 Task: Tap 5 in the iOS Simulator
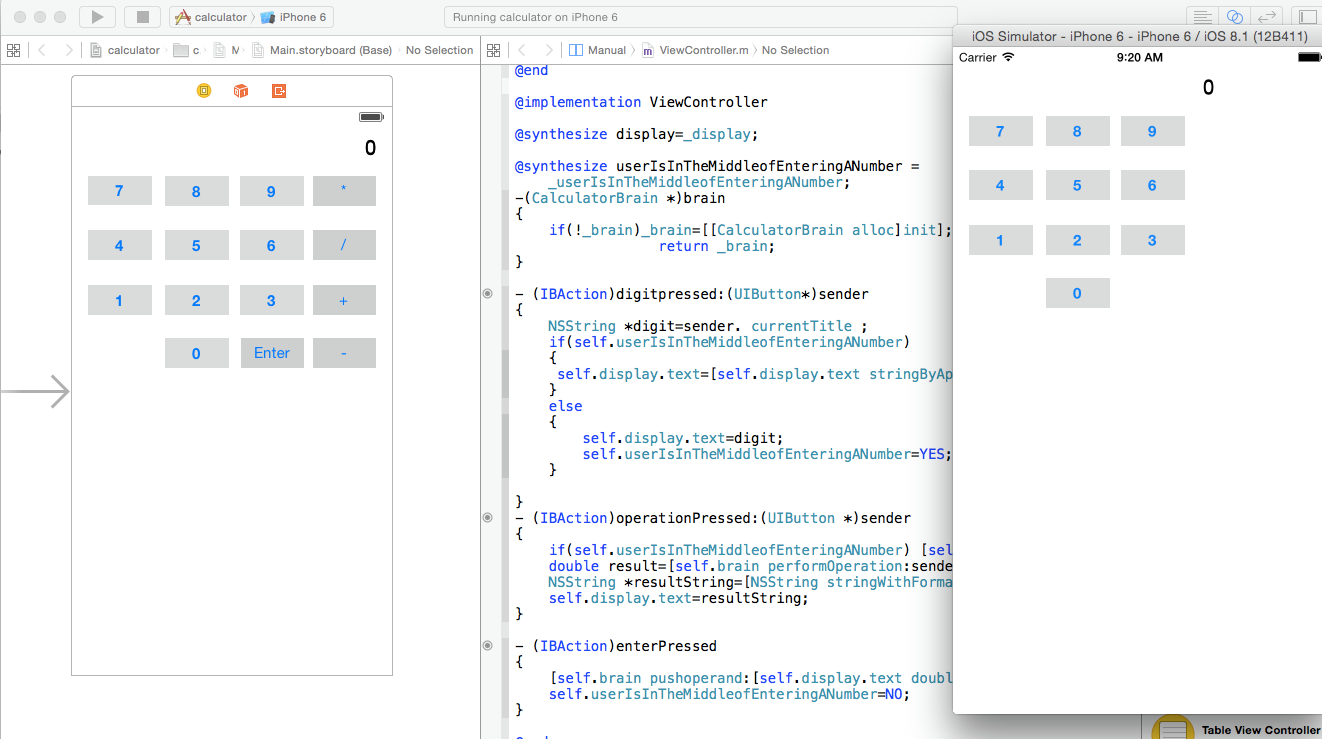point(1077,185)
